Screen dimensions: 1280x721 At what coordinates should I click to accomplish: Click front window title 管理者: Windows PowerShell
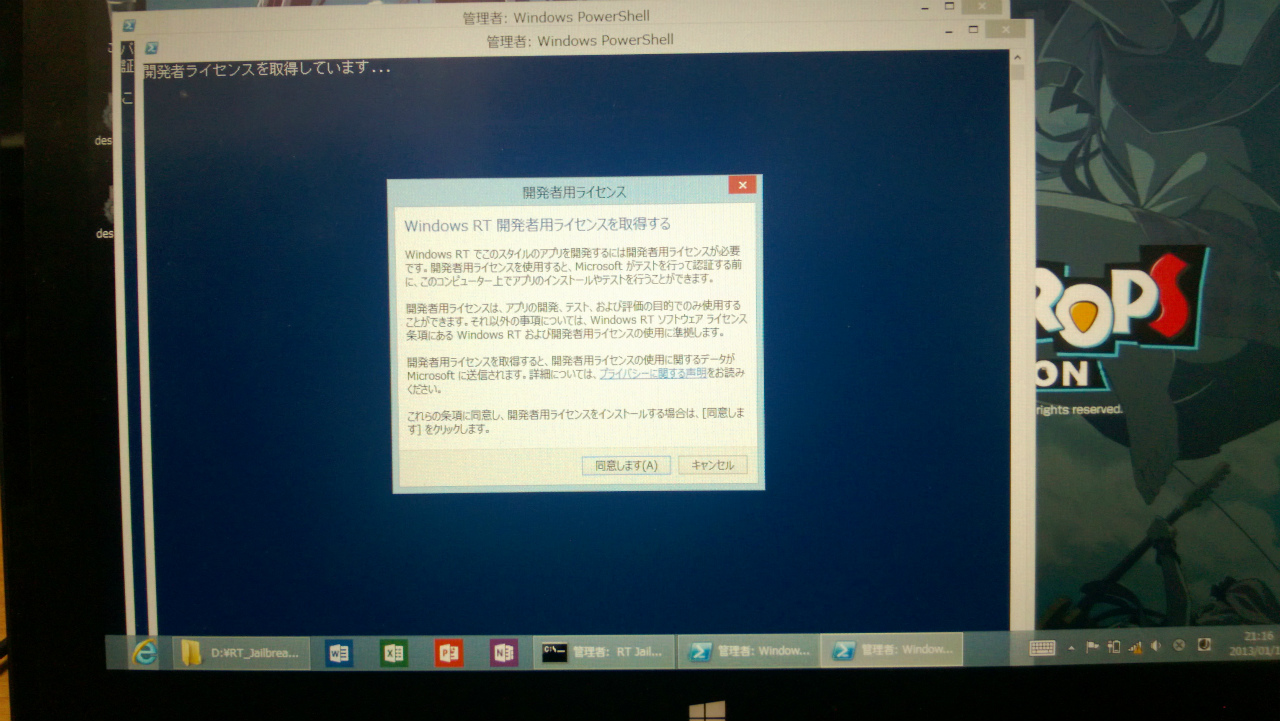(x=580, y=41)
